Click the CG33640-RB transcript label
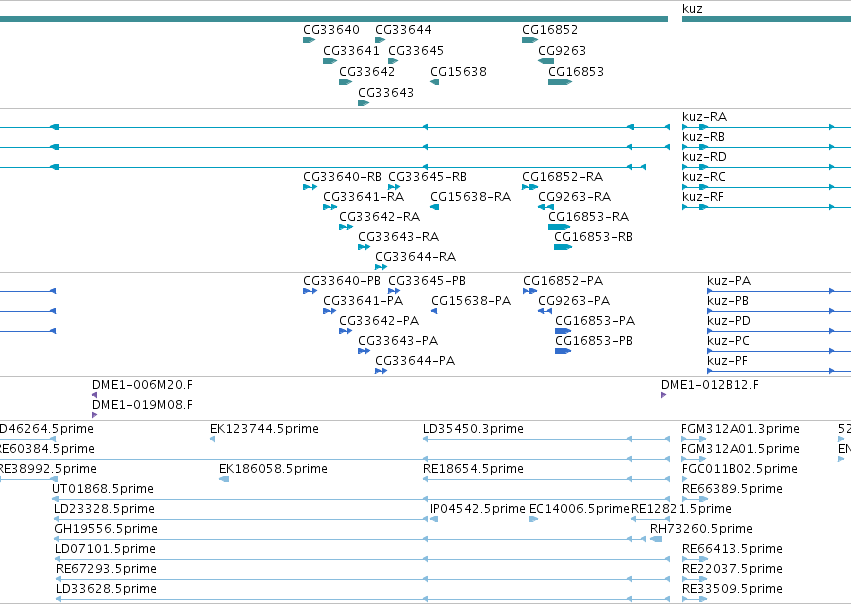 (342, 177)
